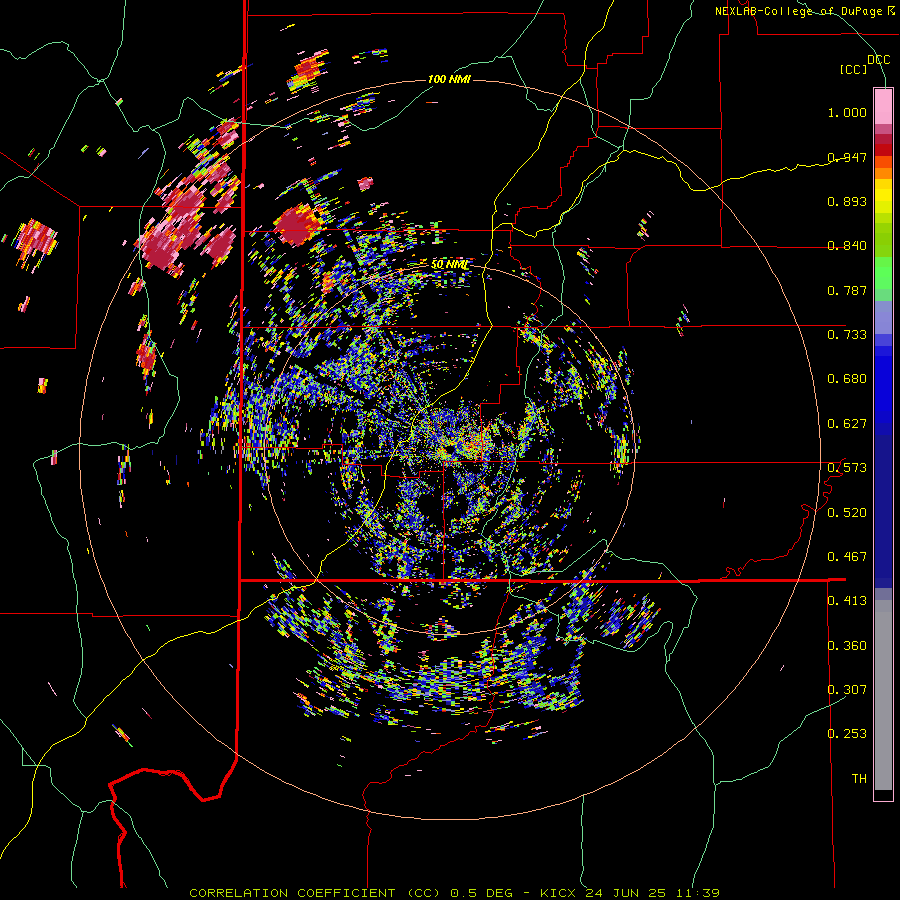Click the 100 NMI range ring label

pos(449,79)
